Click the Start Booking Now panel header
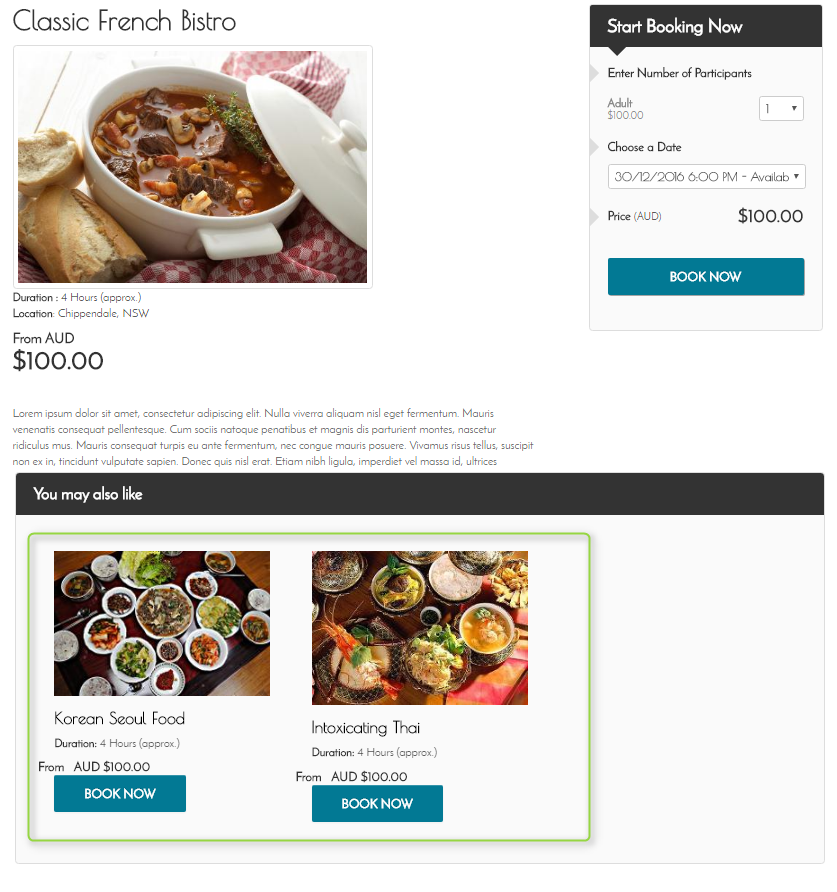This screenshot has width=837, height=892. (x=706, y=26)
